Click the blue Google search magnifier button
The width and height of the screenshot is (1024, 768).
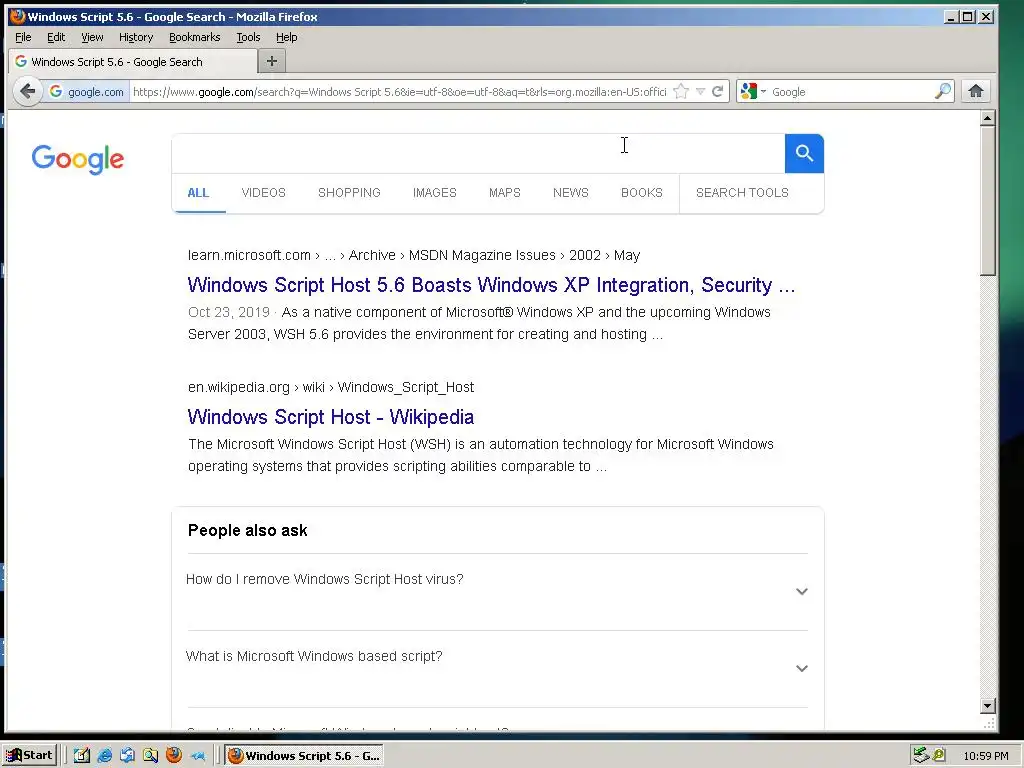tap(804, 153)
